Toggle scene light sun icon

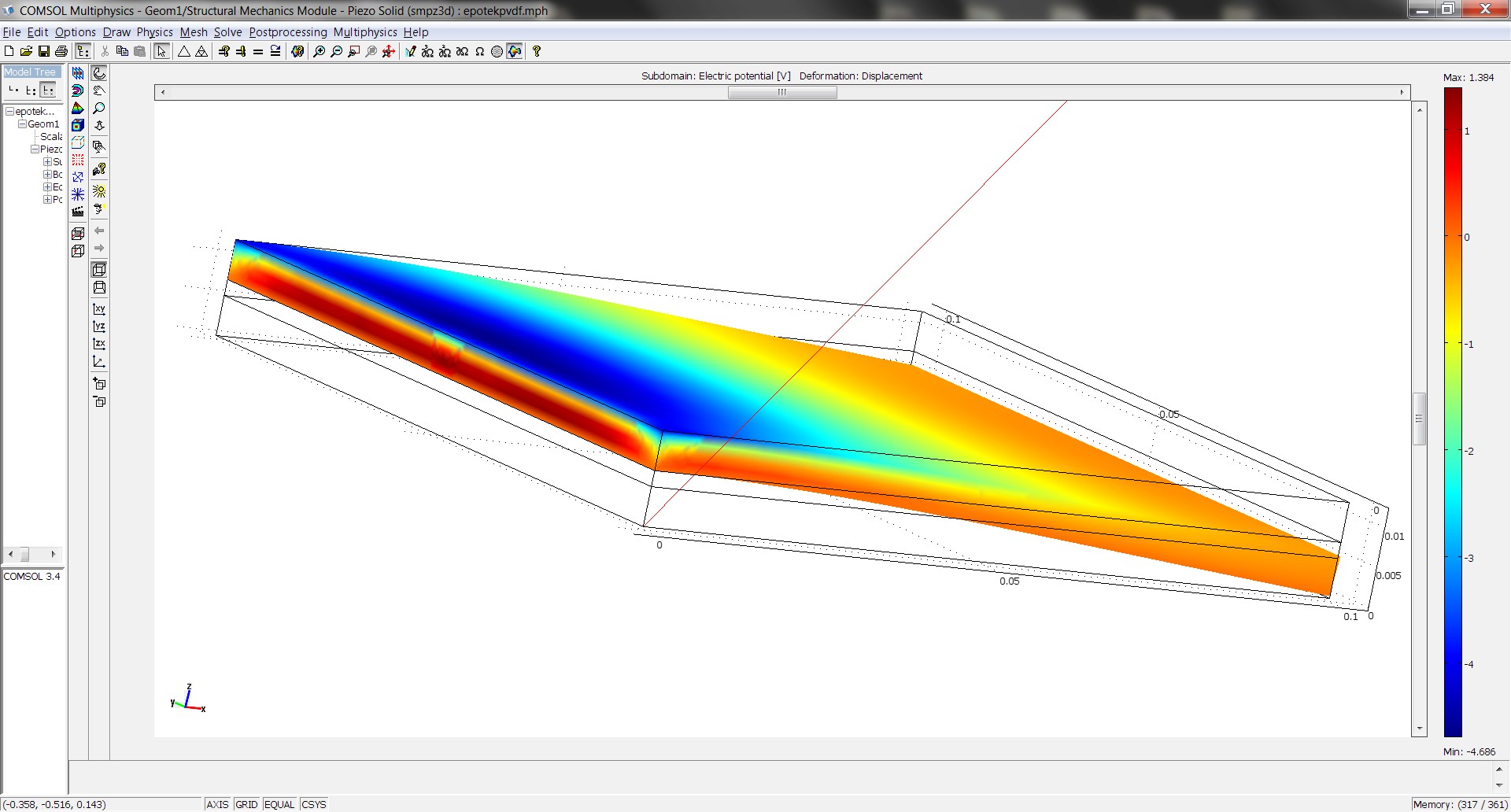point(99,191)
